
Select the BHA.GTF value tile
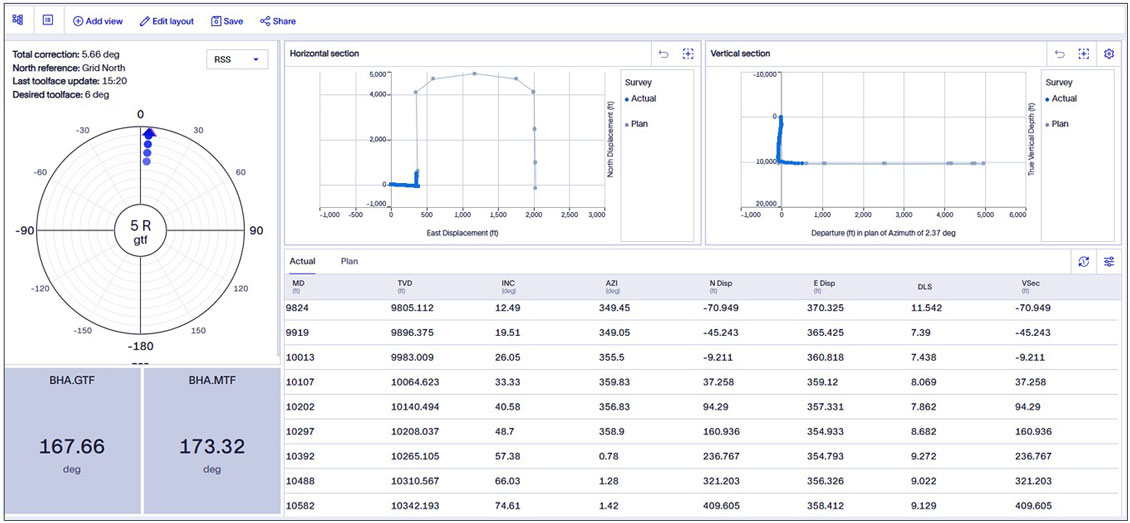70,441
